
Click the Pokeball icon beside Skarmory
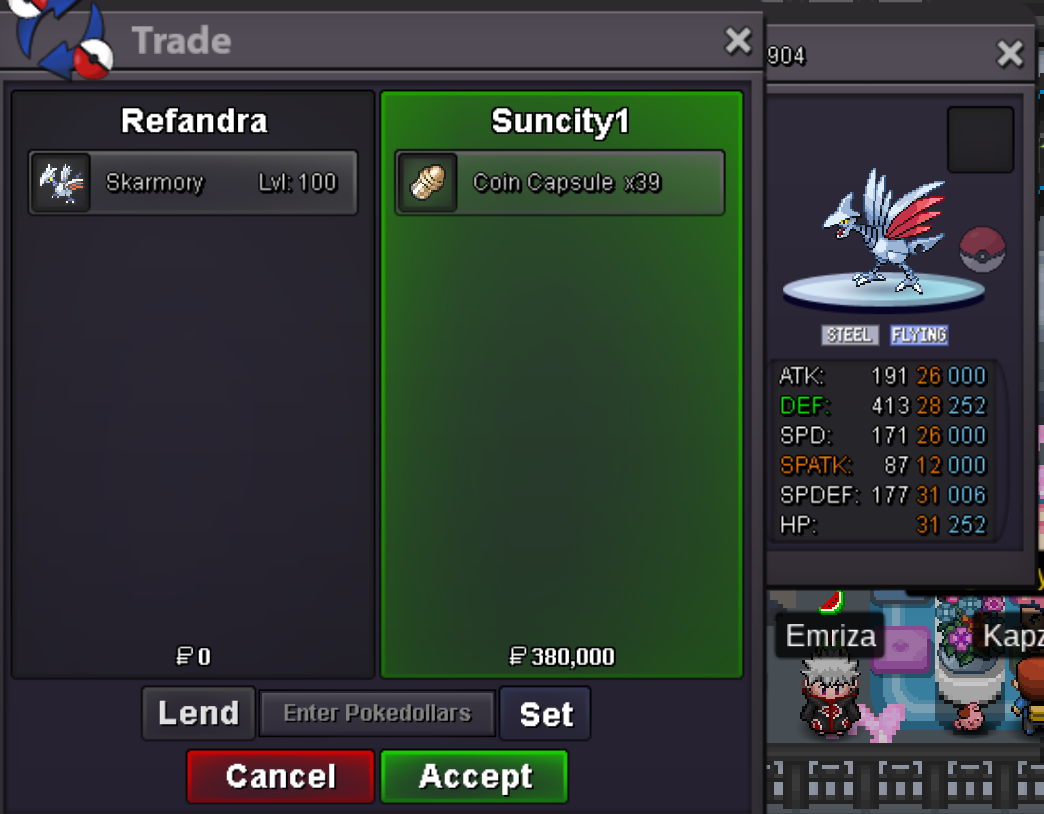(x=981, y=250)
